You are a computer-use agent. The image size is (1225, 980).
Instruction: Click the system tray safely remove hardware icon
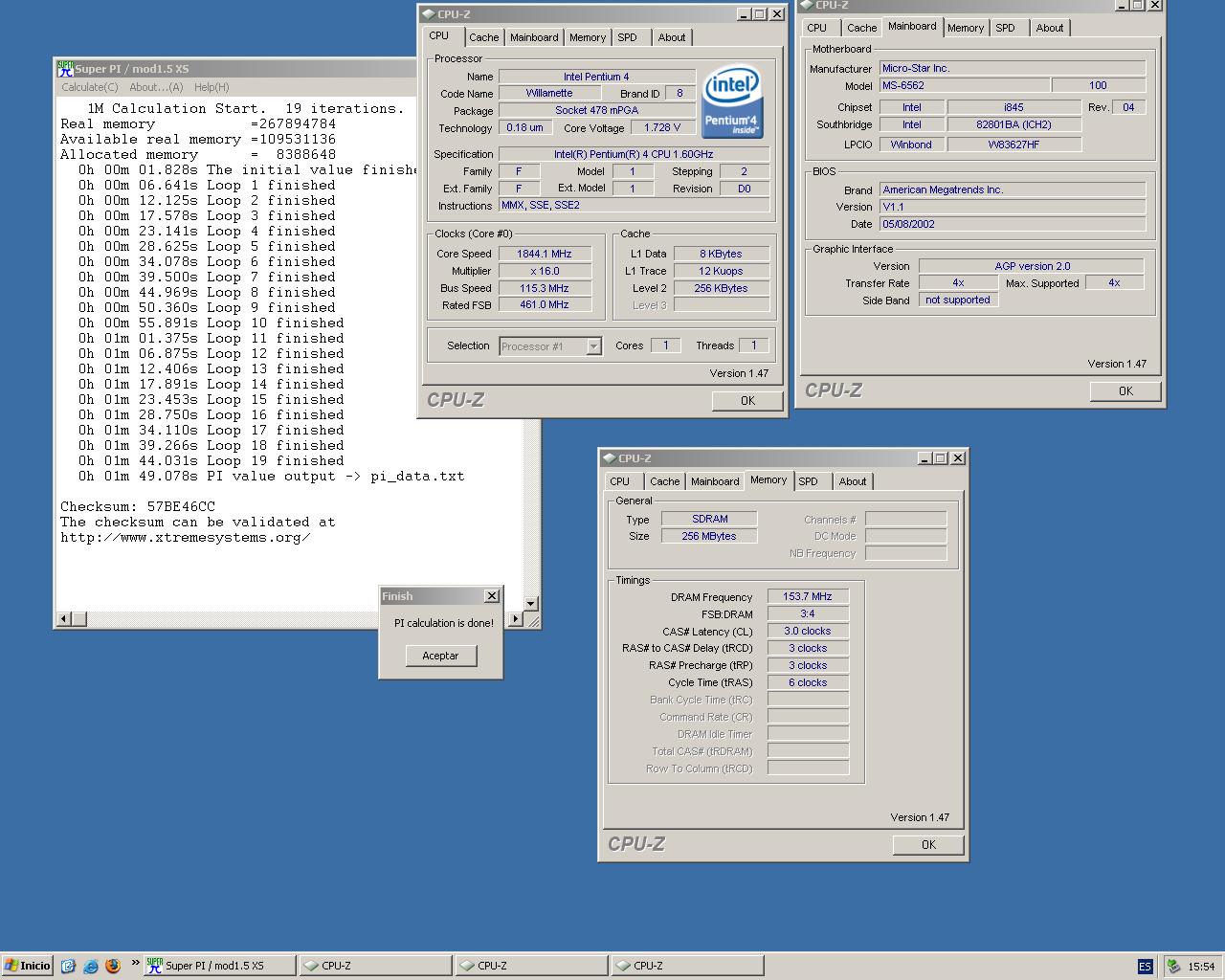point(1172,967)
